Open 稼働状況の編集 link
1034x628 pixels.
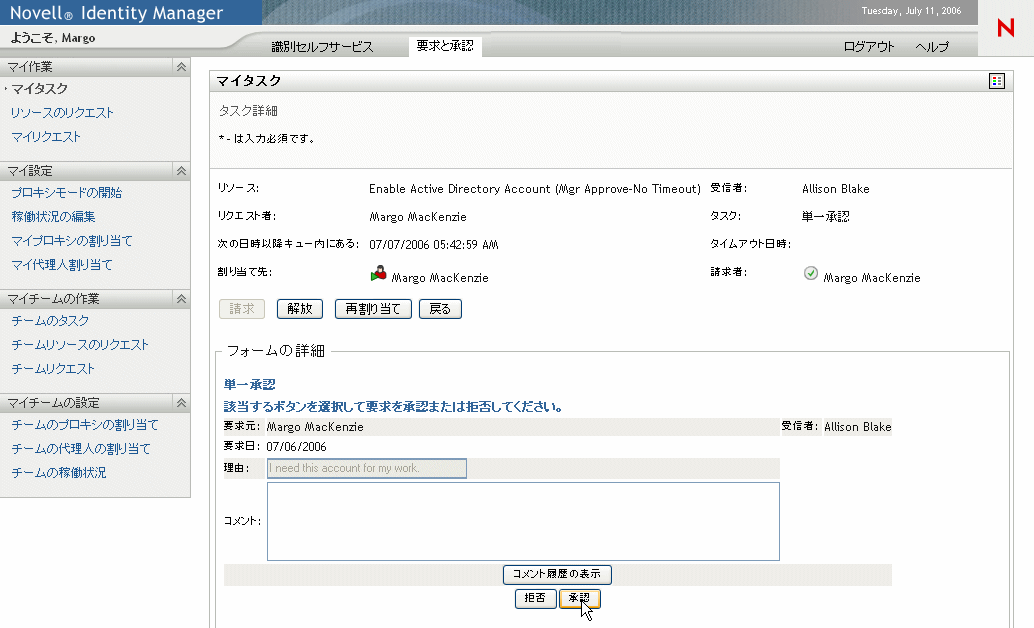tap(53, 216)
